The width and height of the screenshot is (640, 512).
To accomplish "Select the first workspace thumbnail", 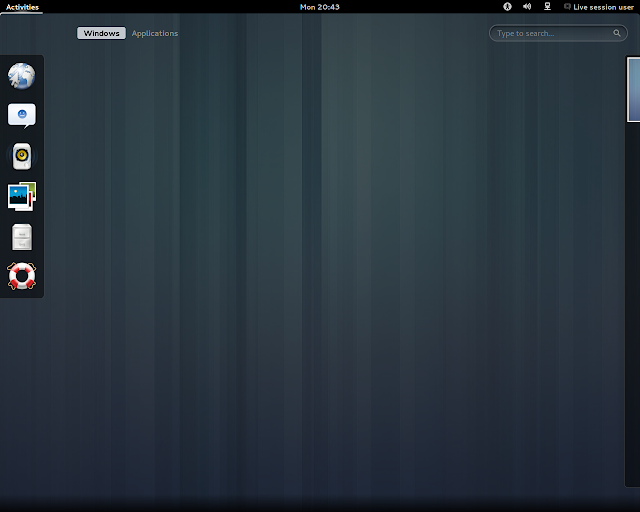I will [633, 90].
